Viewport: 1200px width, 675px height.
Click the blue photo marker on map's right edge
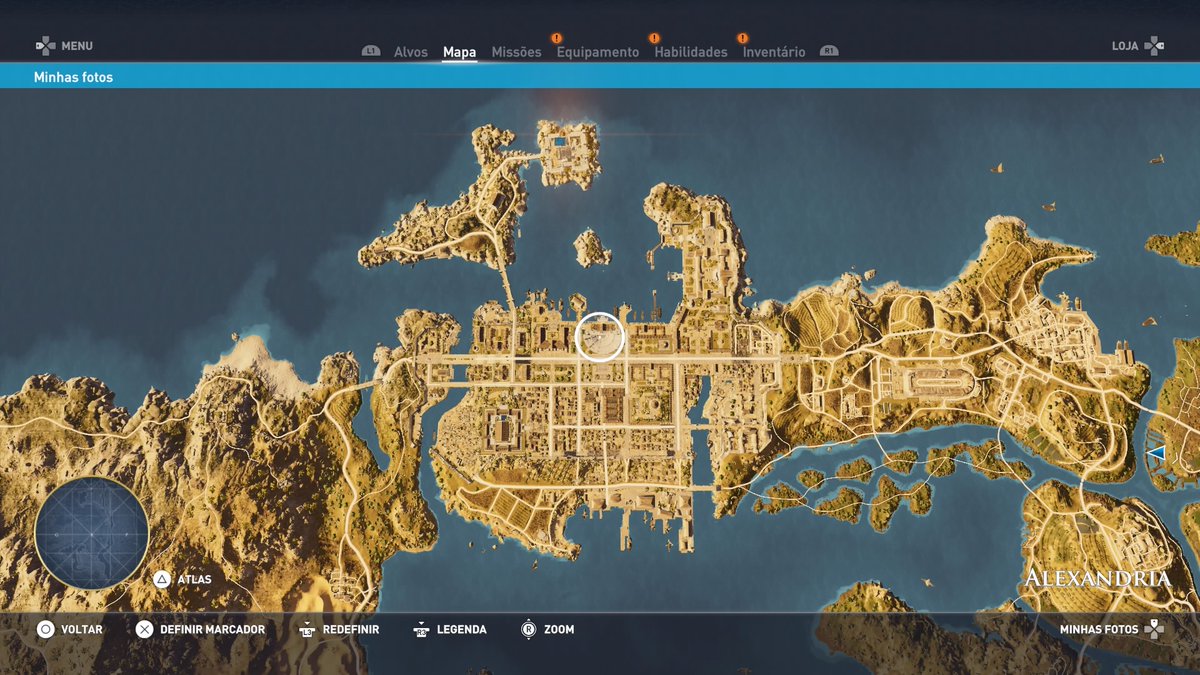pyautogui.click(x=1157, y=455)
